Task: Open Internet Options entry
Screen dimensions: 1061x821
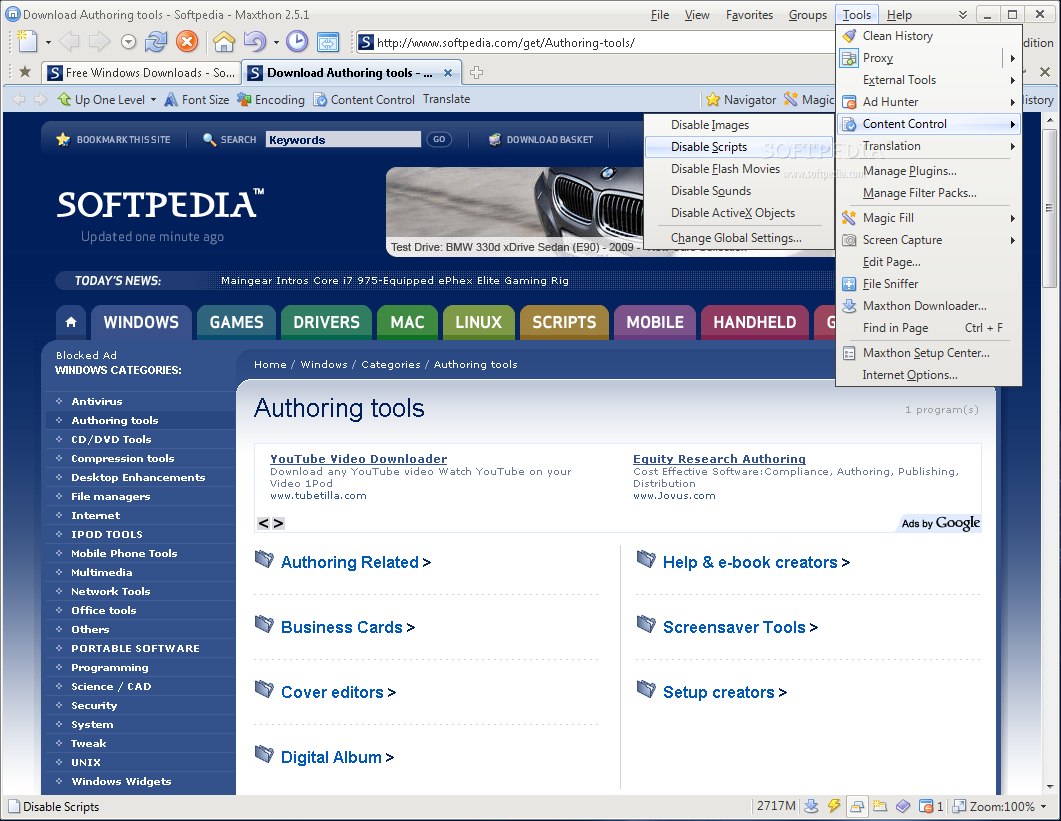Action: click(928, 375)
